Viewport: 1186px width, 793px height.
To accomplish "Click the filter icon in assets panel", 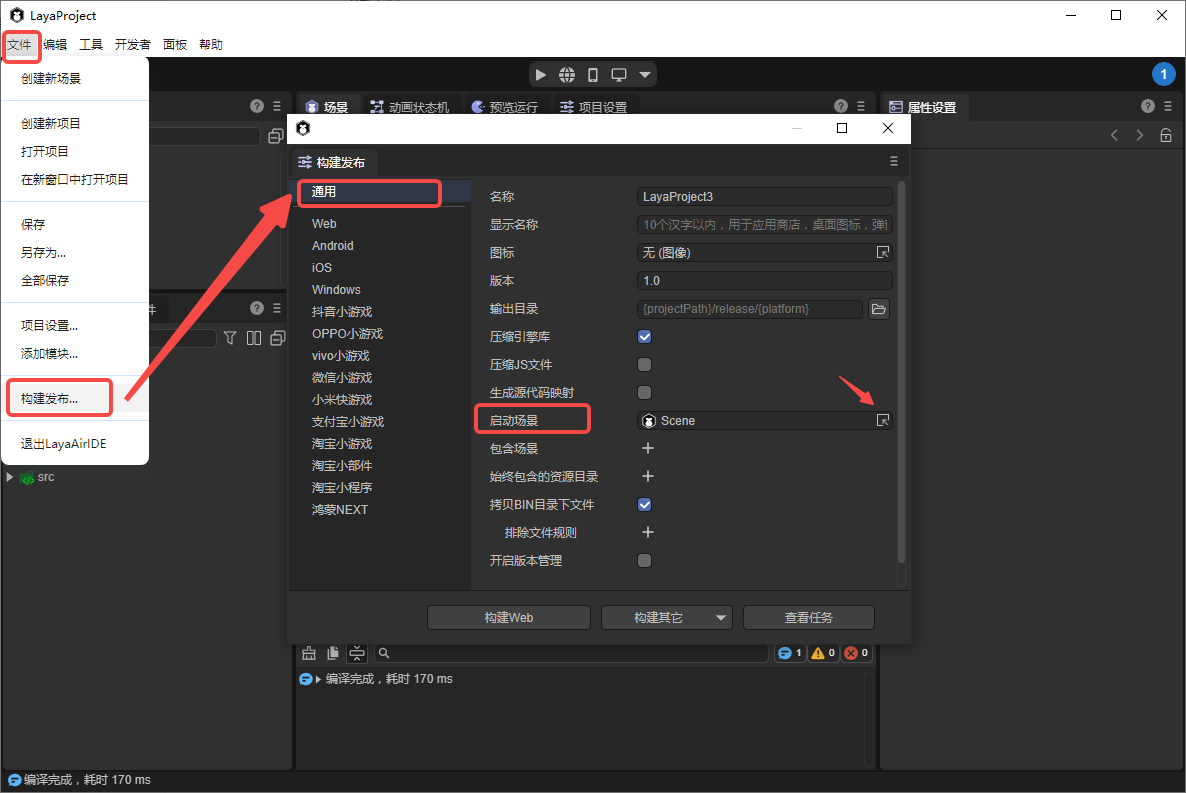I will [x=230, y=338].
